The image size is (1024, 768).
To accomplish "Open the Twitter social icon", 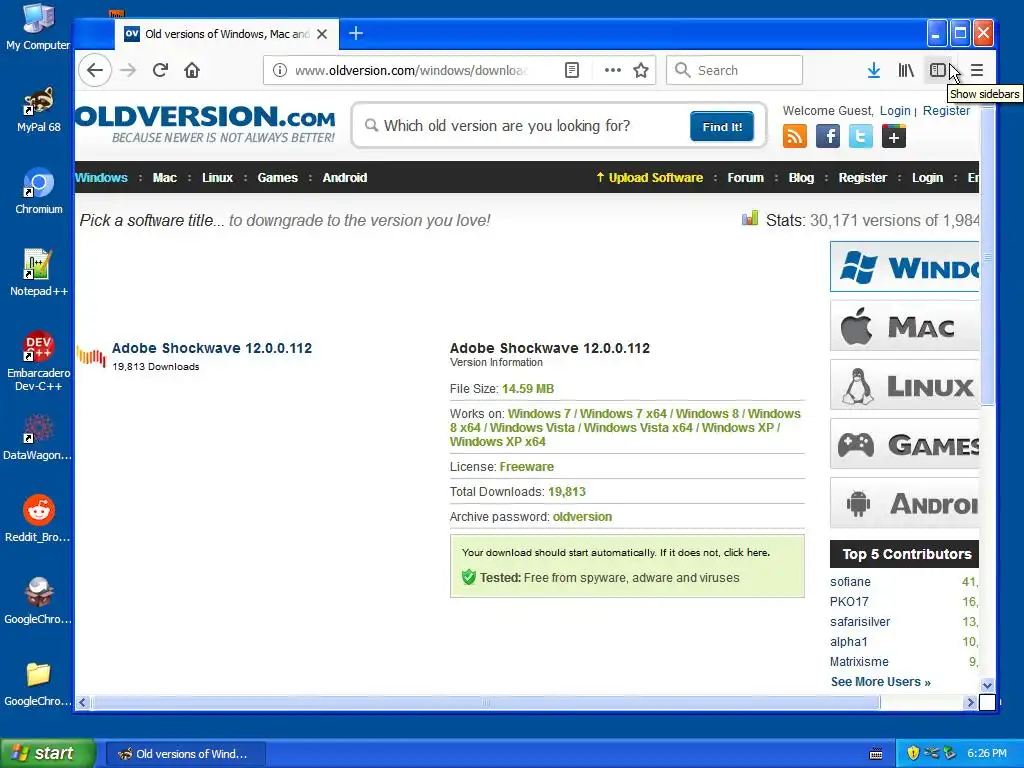I will [x=861, y=136].
